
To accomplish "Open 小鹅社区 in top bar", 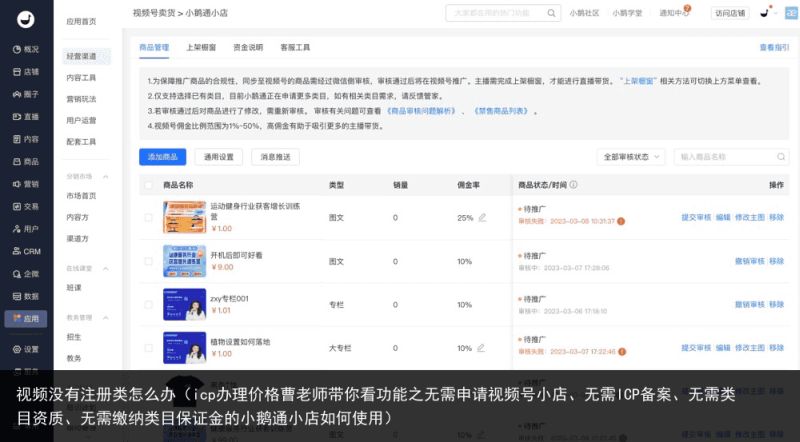I will [x=584, y=13].
